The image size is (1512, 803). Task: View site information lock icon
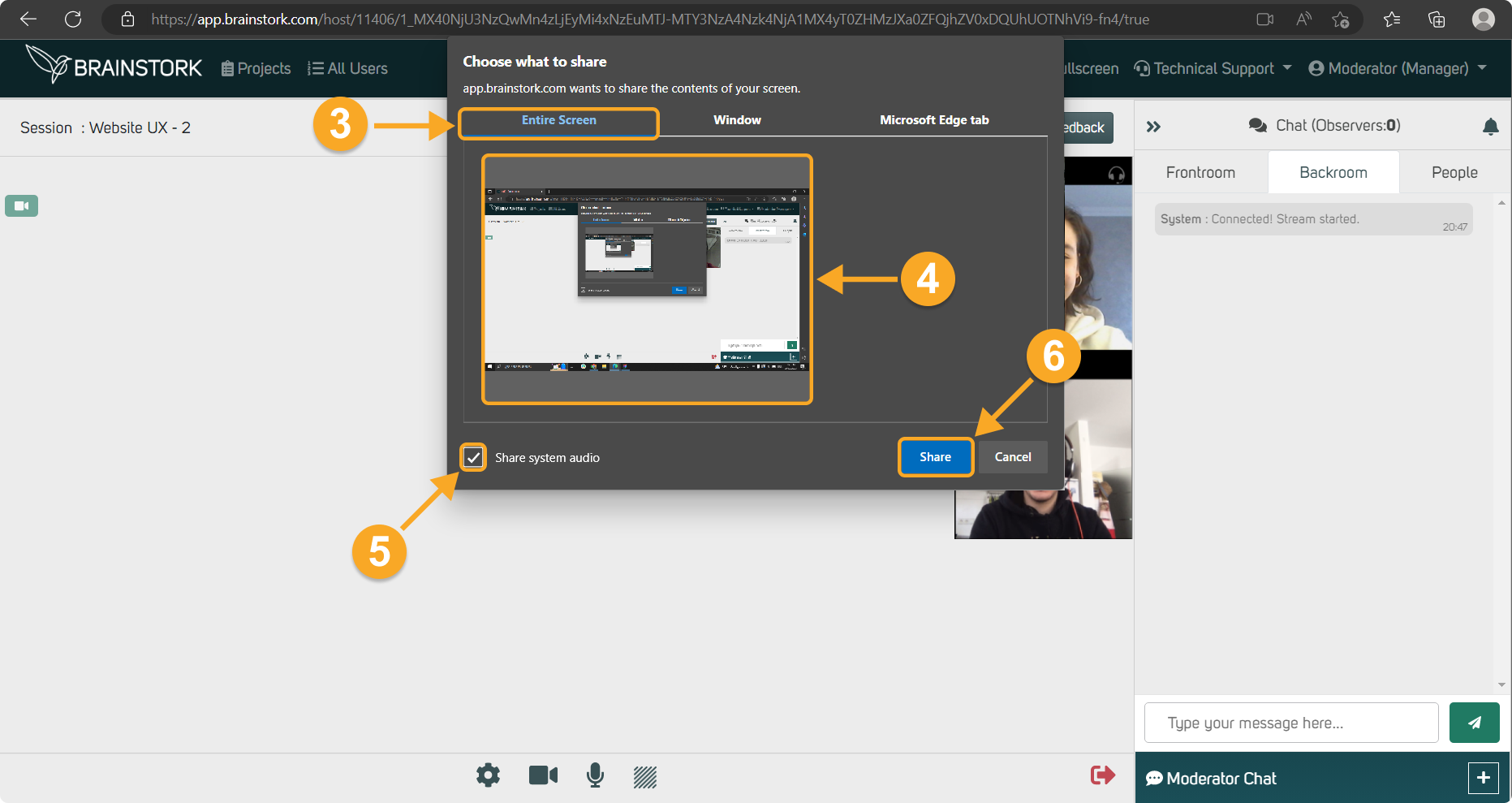tap(127, 19)
